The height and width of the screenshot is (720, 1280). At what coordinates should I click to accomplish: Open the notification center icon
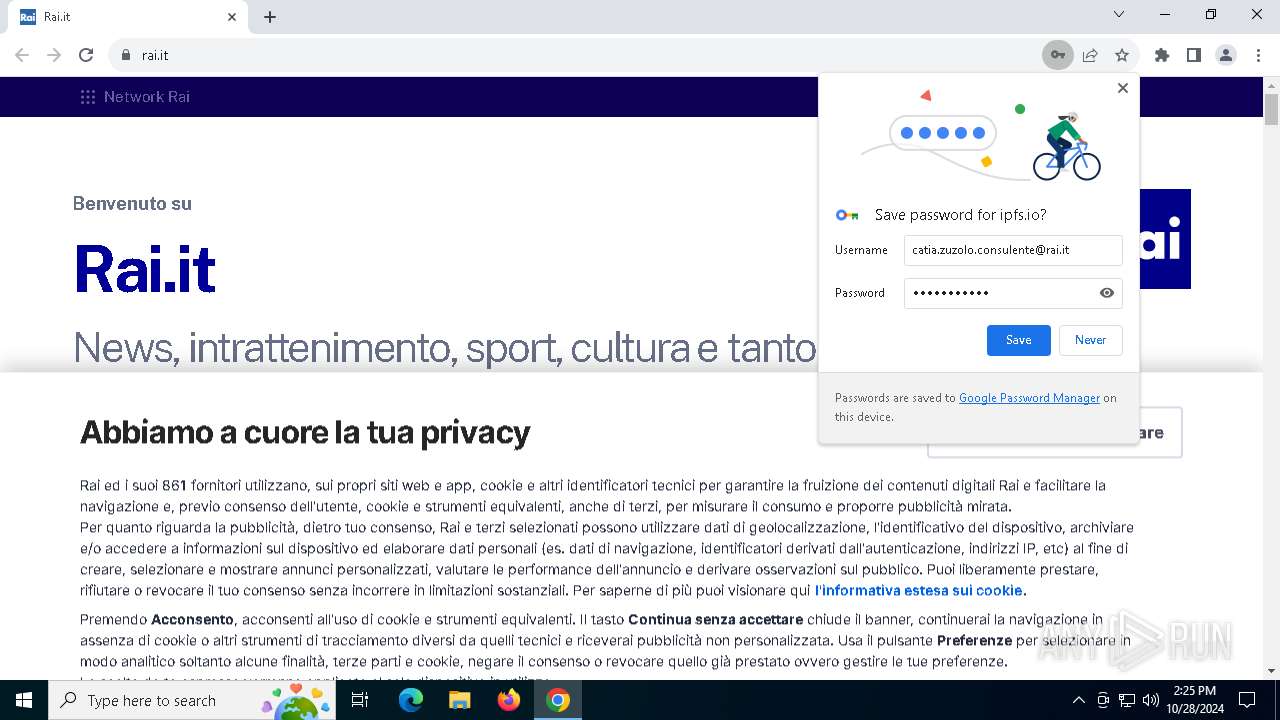(1247, 700)
